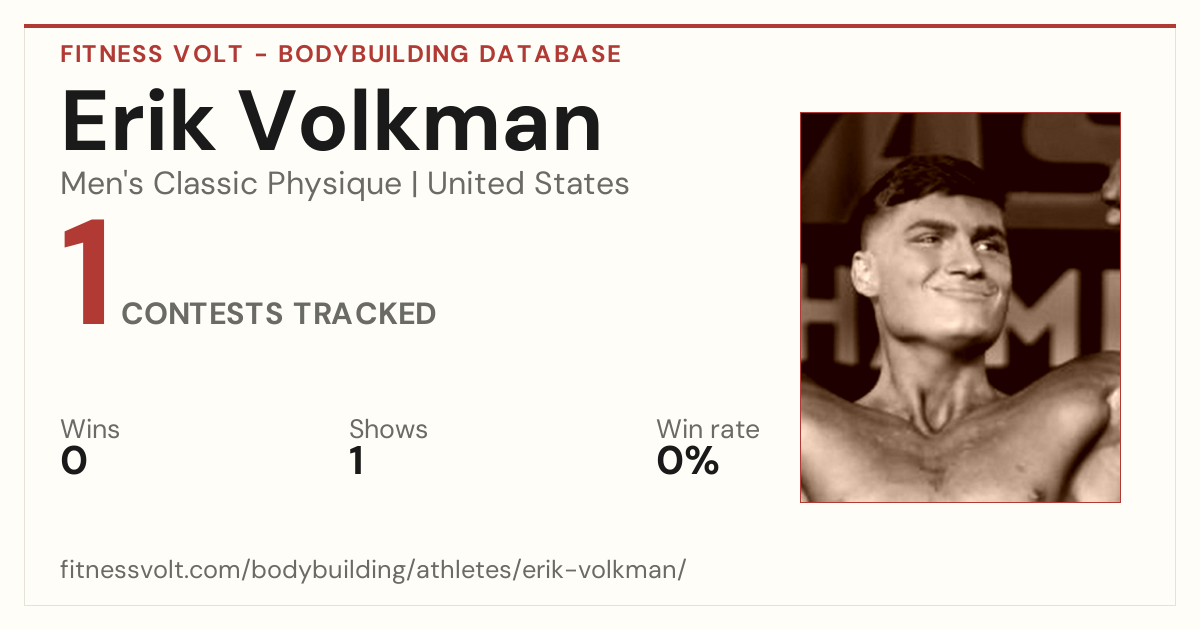This screenshot has height=630, width=1200.
Task: Select the Men's Classic Physique division text
Action: [232, 184]
